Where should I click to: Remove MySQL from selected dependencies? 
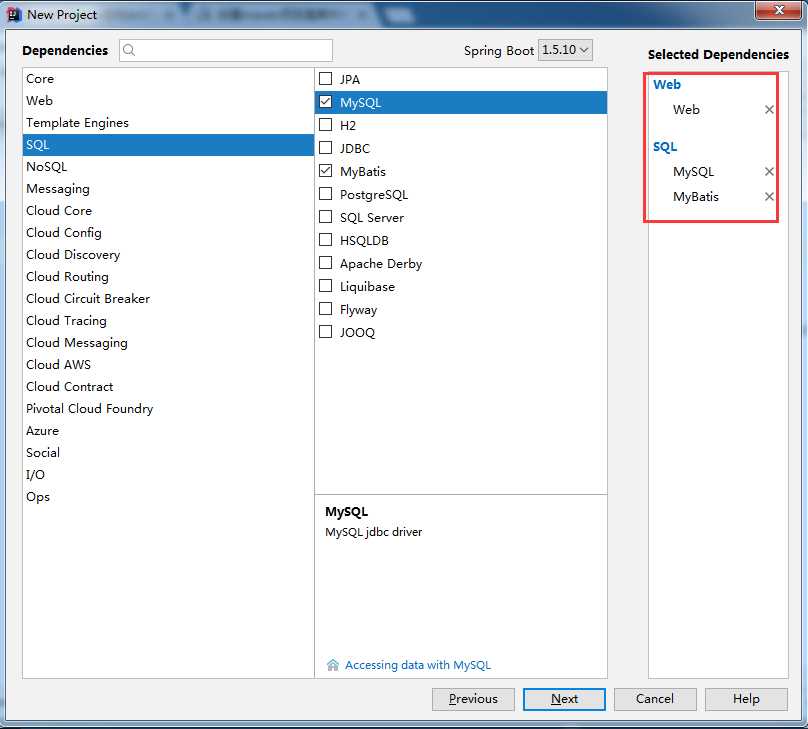[769, 171]
